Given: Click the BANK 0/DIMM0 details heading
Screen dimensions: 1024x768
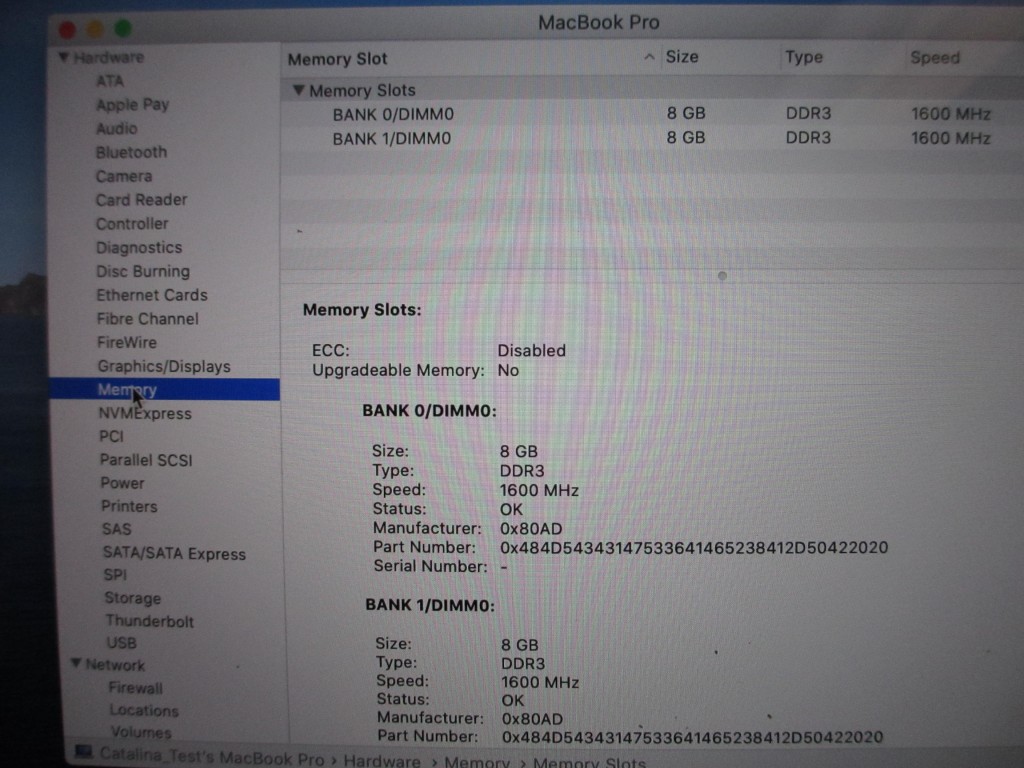Looking at the screenshot, I should point(429,411).
